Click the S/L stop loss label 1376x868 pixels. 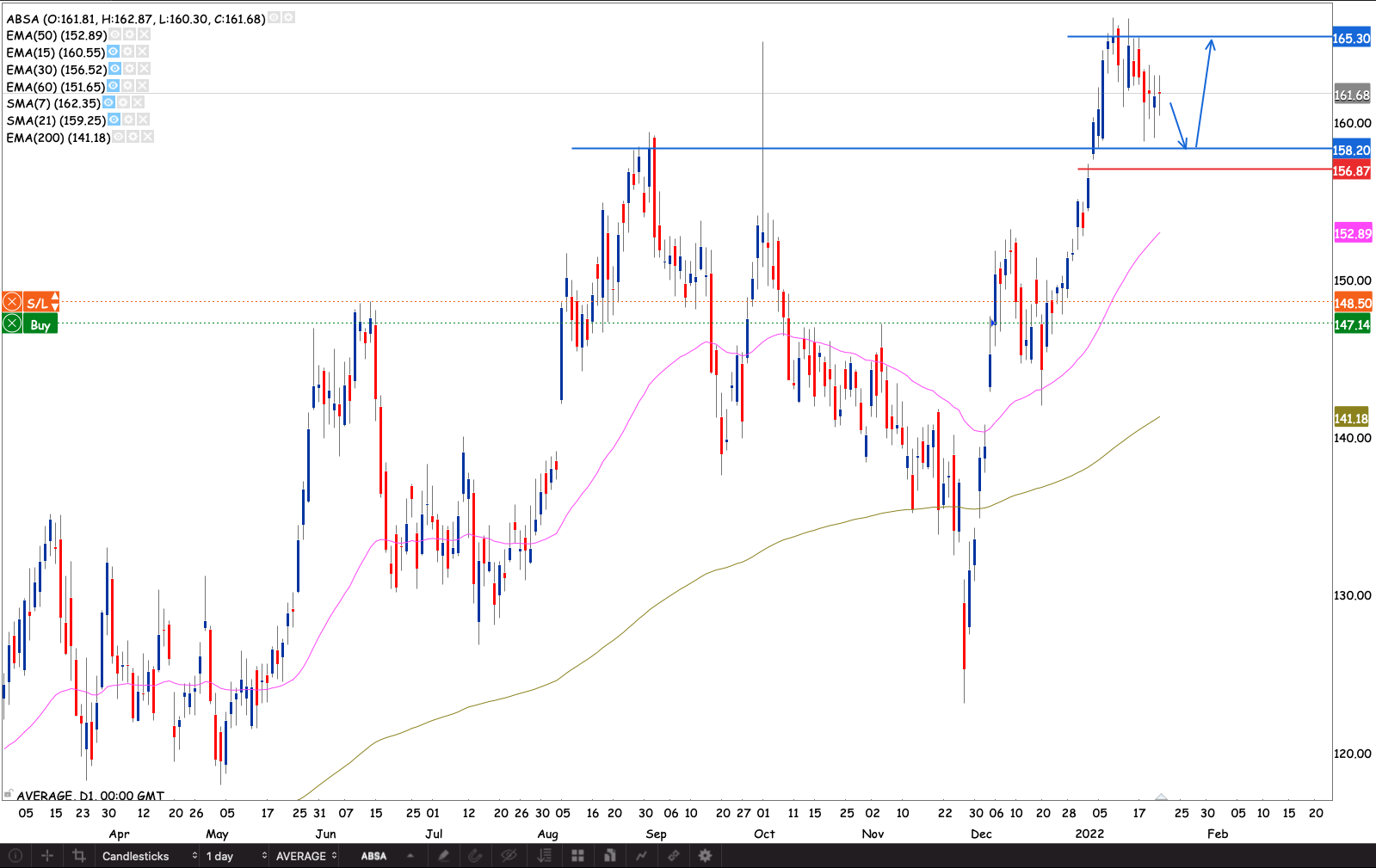(40, 303)
